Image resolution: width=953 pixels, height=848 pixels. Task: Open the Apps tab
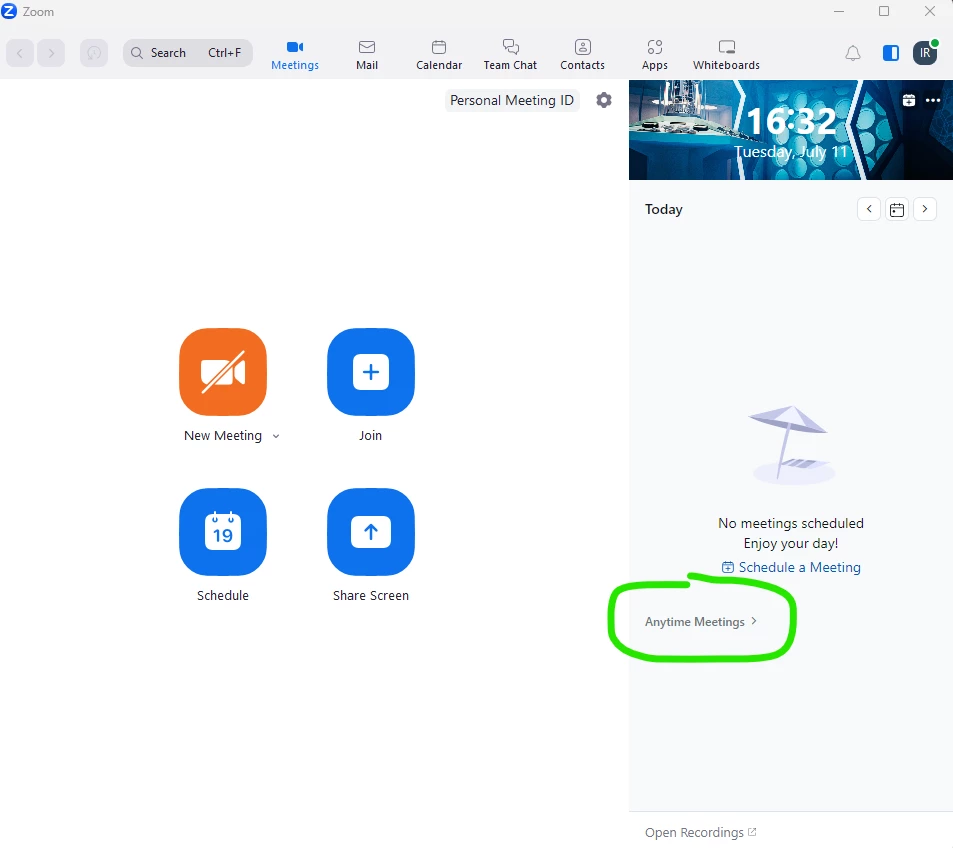point(655,55)
